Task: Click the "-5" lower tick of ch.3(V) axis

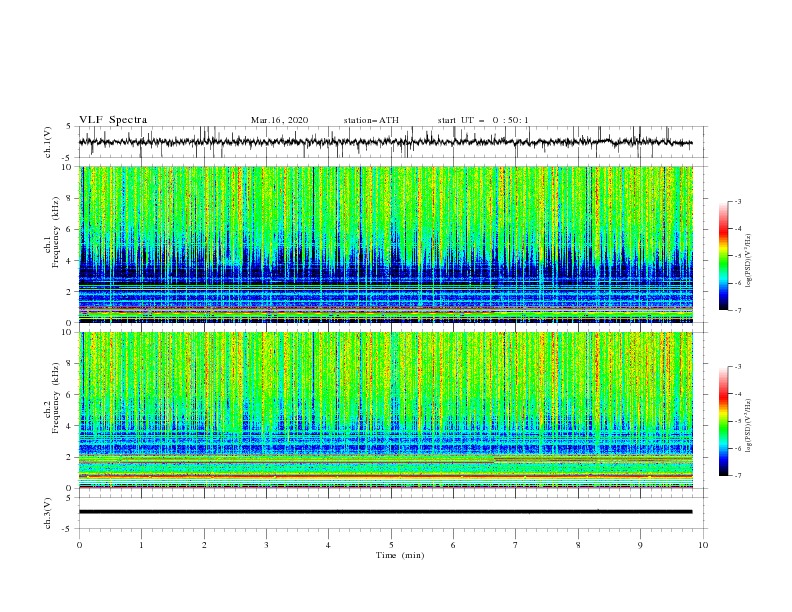Action: click(68, 529)
